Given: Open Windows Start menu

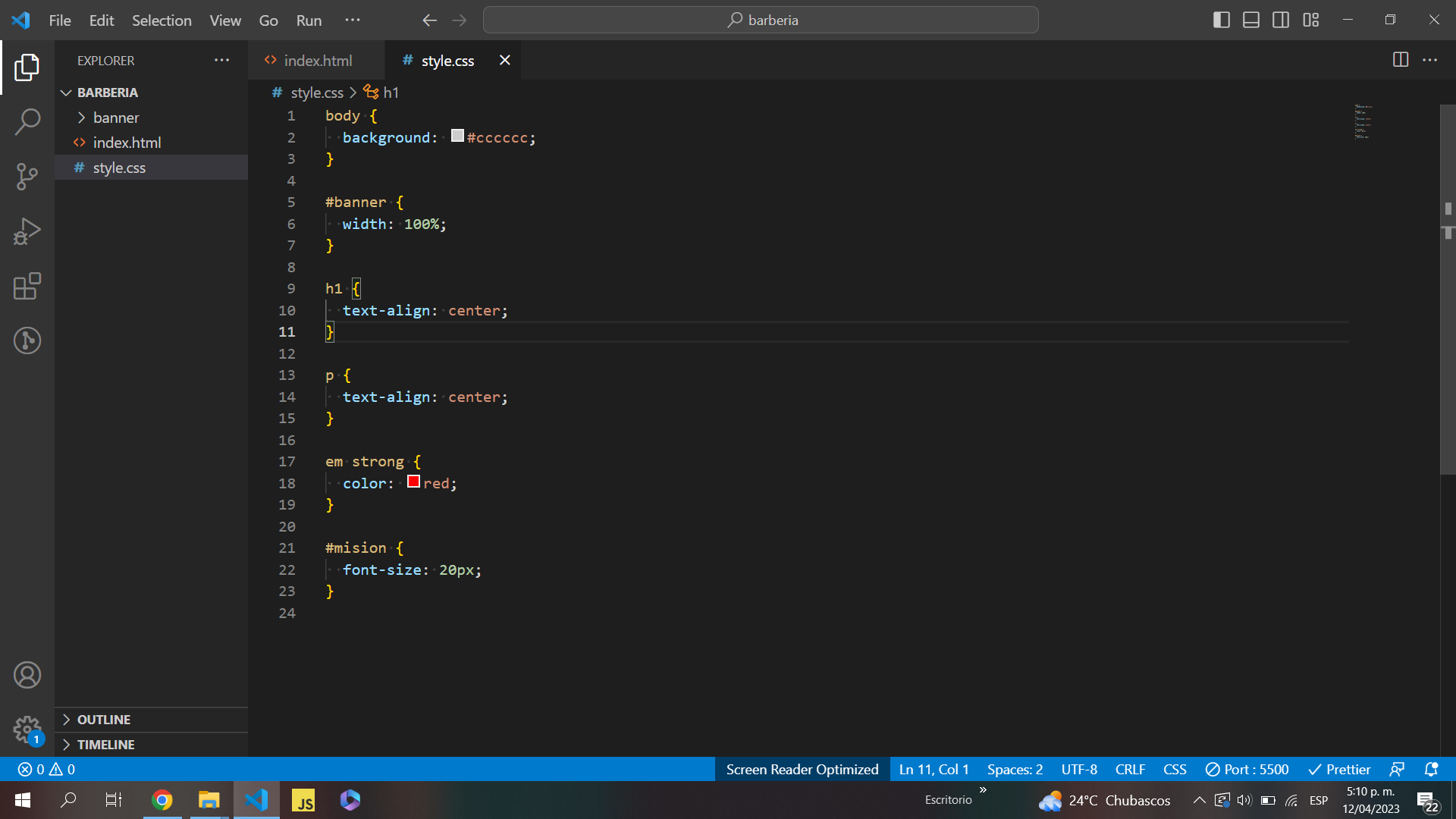Looking at the screenshot, I should pos(22,800).
